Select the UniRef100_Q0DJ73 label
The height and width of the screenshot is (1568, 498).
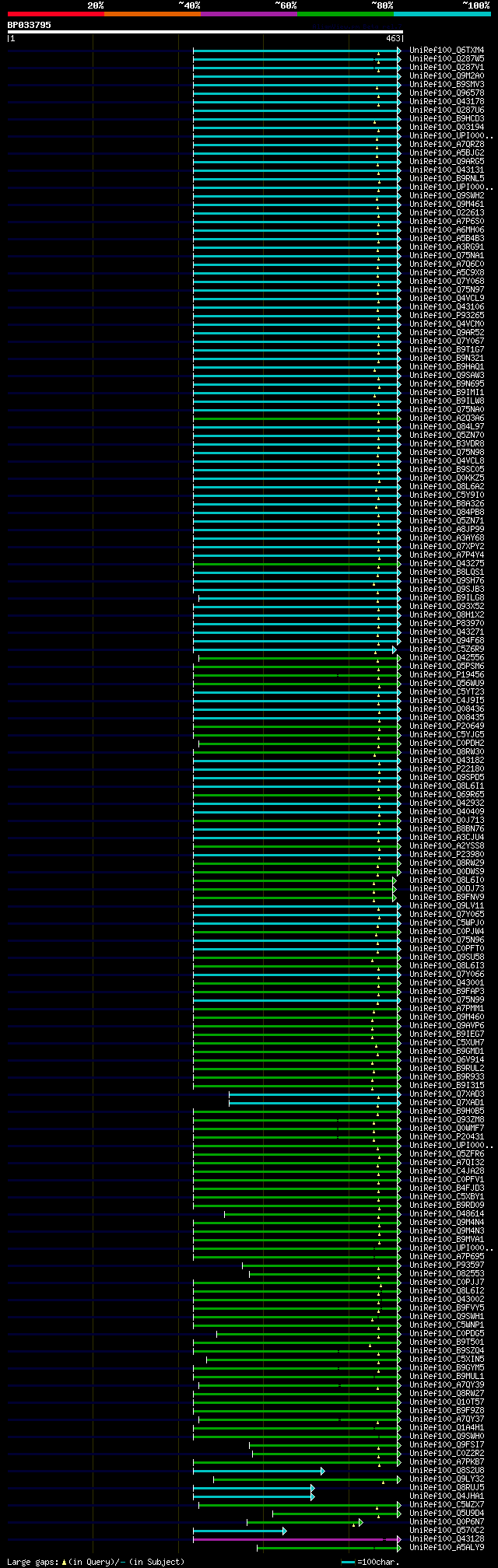(447, 888)
